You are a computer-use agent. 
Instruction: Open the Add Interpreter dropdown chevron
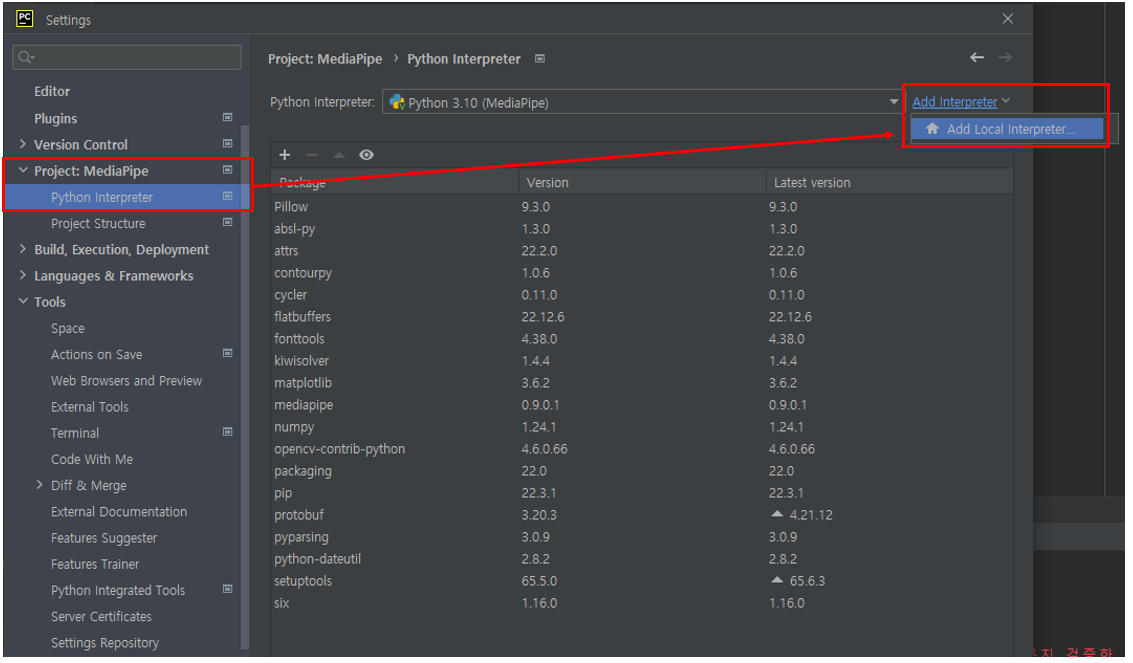coord(1006,101)
